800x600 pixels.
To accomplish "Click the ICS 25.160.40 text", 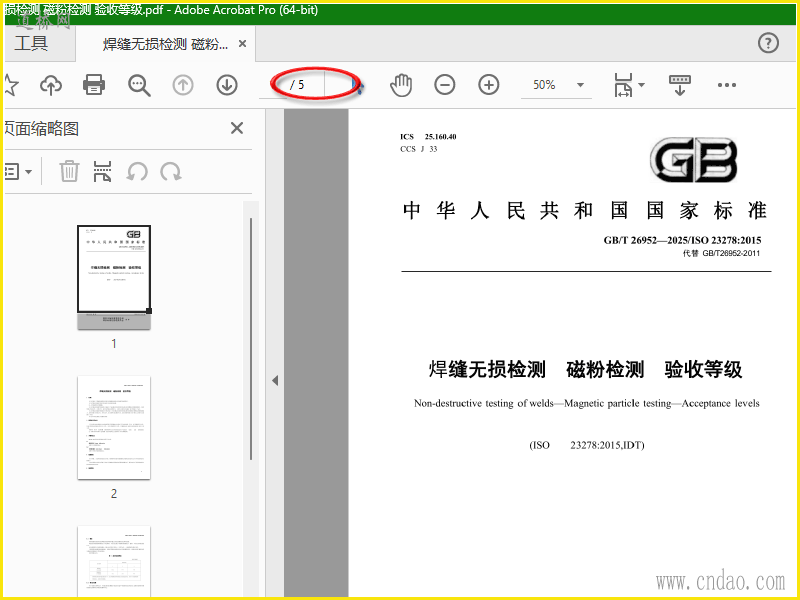I will tap(428, 137).
